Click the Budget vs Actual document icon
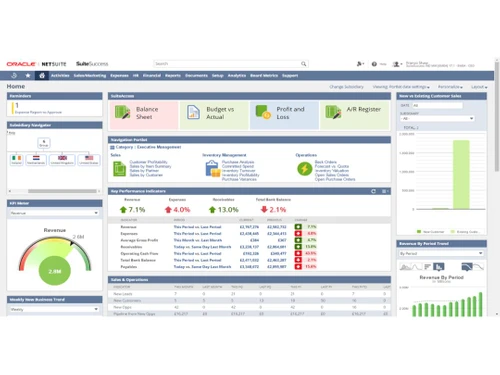This screenshot has width=500, height=375. tap(193, 112)
